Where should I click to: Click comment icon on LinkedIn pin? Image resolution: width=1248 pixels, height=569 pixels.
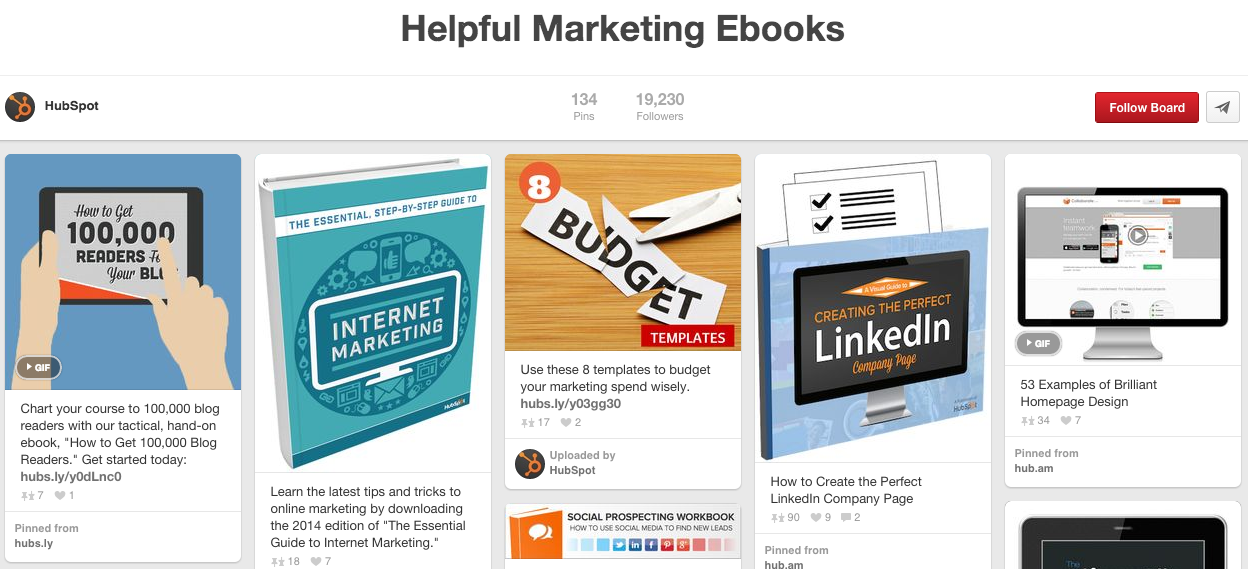pyautogui.click(x=846, y=518)
